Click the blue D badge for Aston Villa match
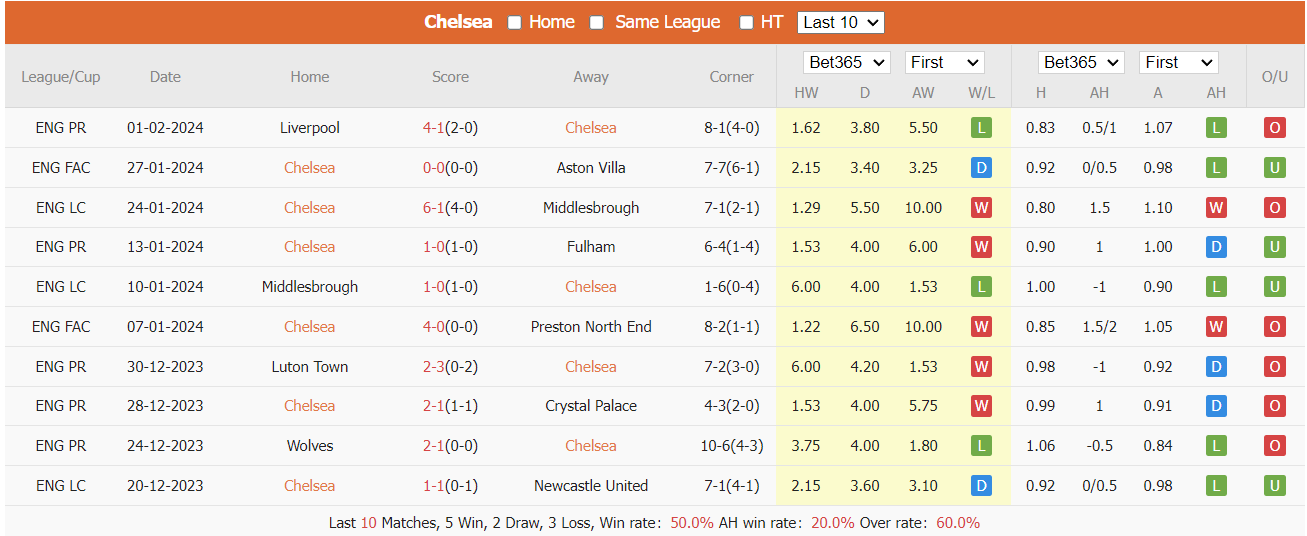Screen dimensions: 1307x536 pos(981,168)
